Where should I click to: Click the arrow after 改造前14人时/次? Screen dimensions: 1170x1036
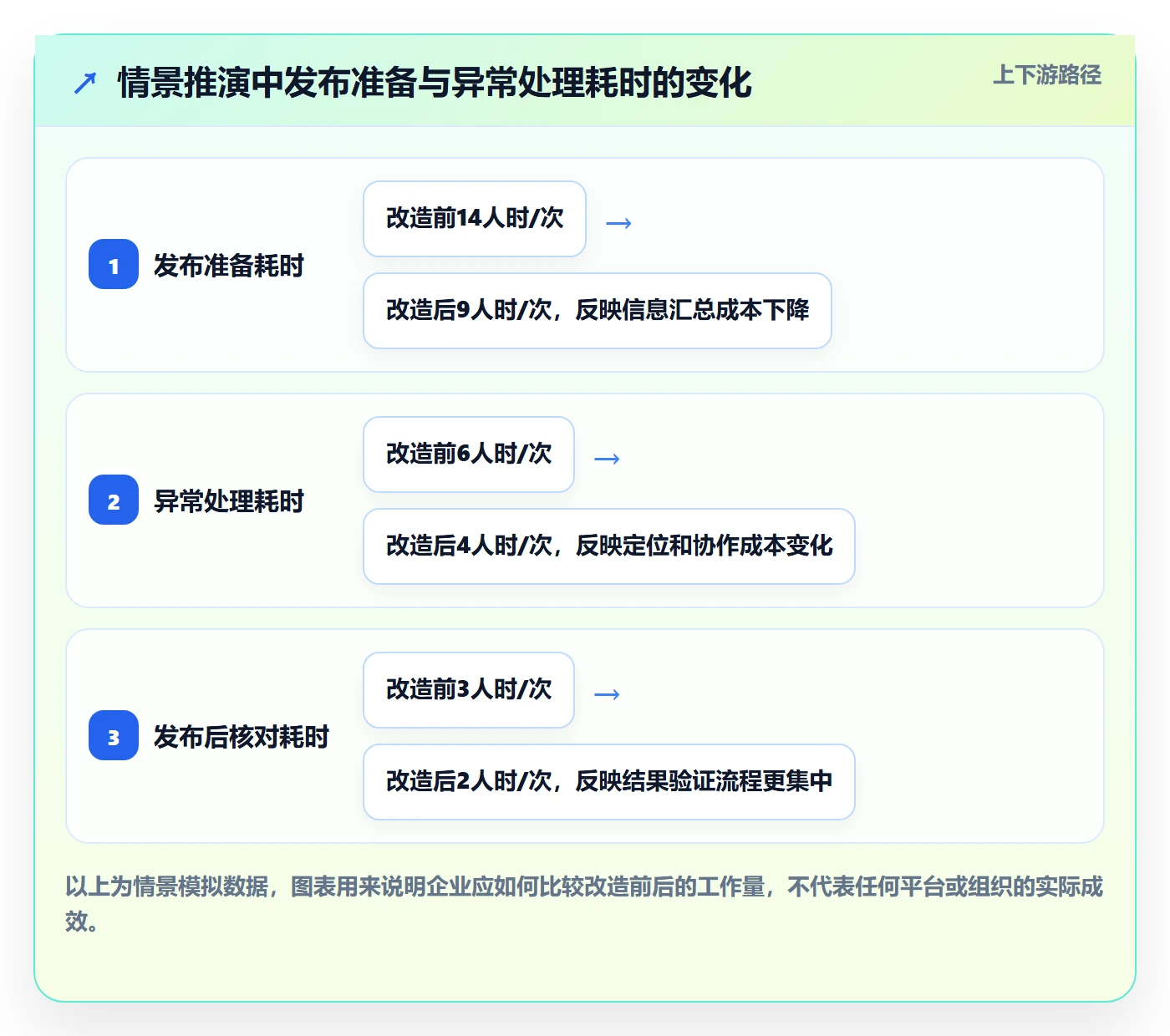click(618, 223)
